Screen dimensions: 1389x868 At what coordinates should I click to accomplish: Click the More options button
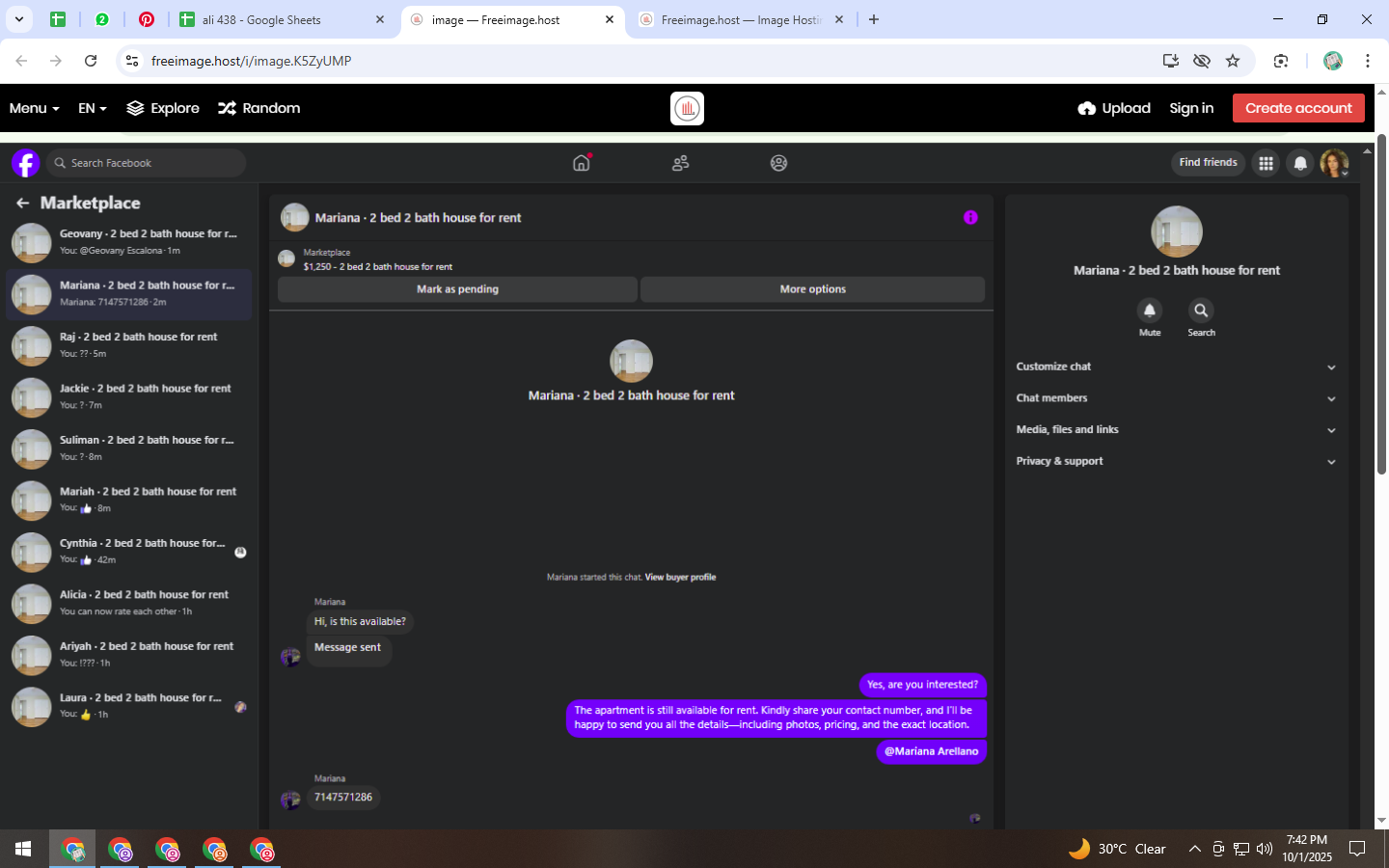(x=813, y=289)
